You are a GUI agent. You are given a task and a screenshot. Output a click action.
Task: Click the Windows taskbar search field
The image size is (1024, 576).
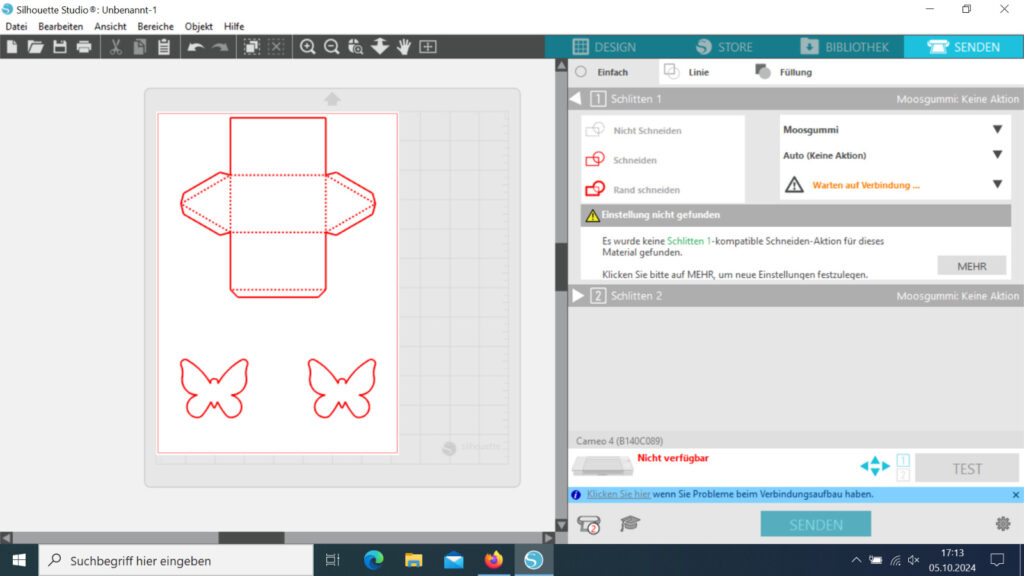tap(176, 560)
